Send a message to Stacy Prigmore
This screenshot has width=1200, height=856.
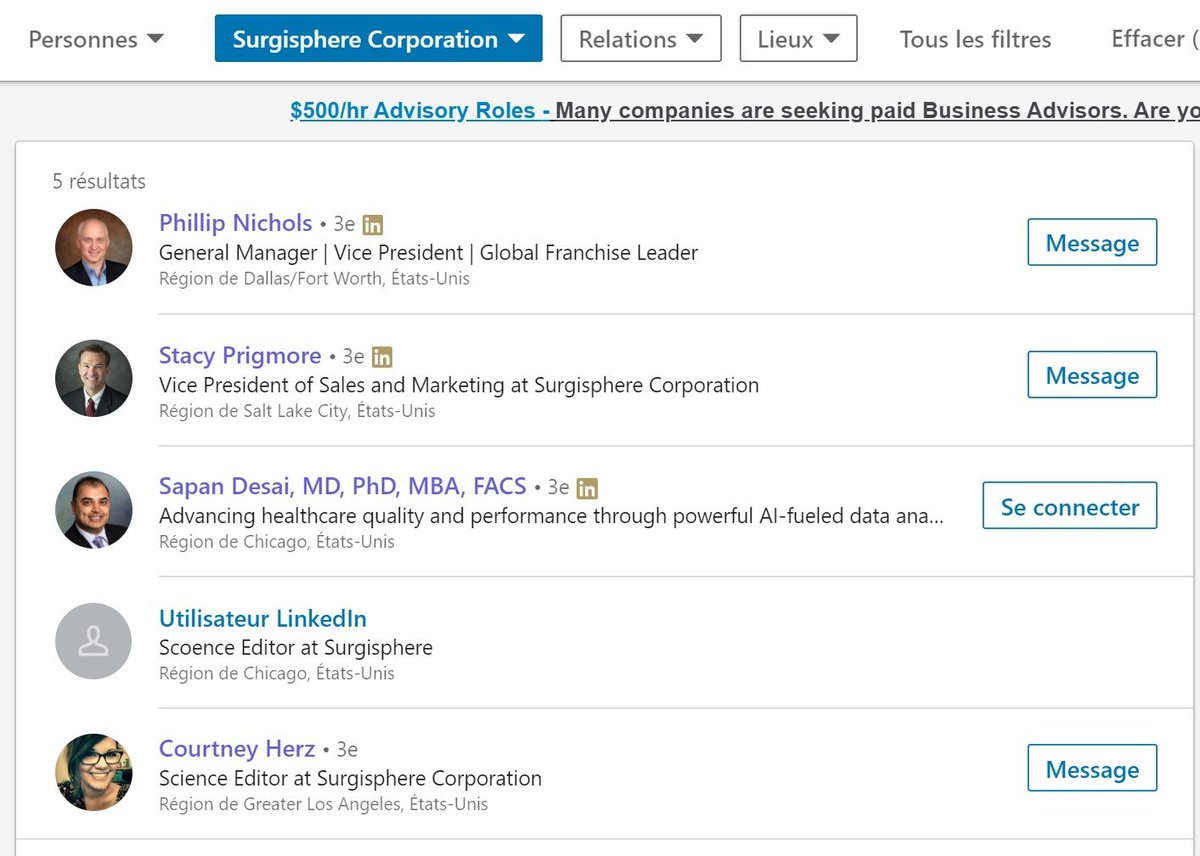point(1092,375)
